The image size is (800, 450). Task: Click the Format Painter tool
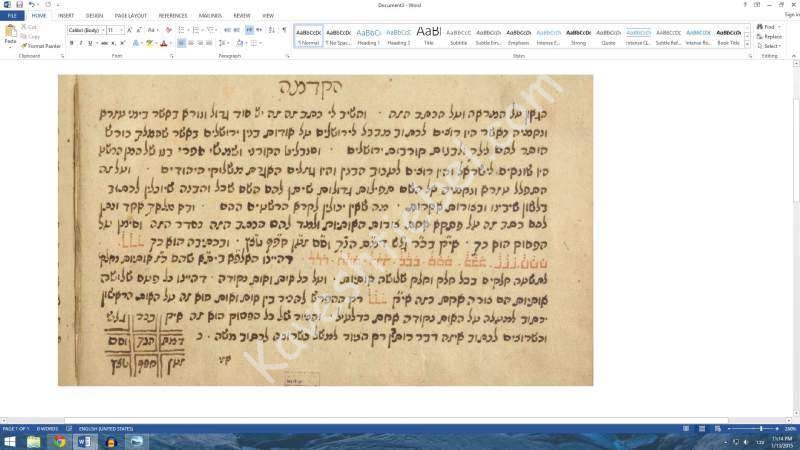[42, 46]
